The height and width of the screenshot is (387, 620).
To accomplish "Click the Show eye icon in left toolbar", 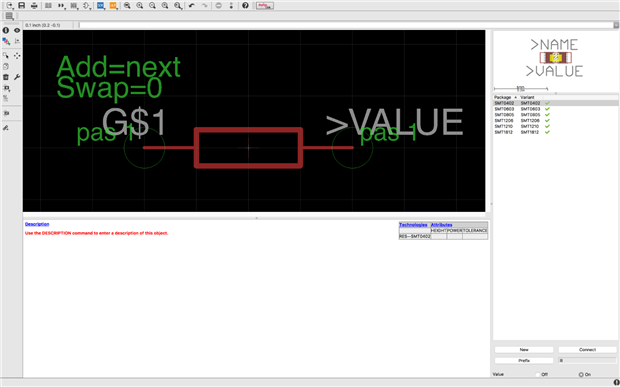I will coord(17,30).
